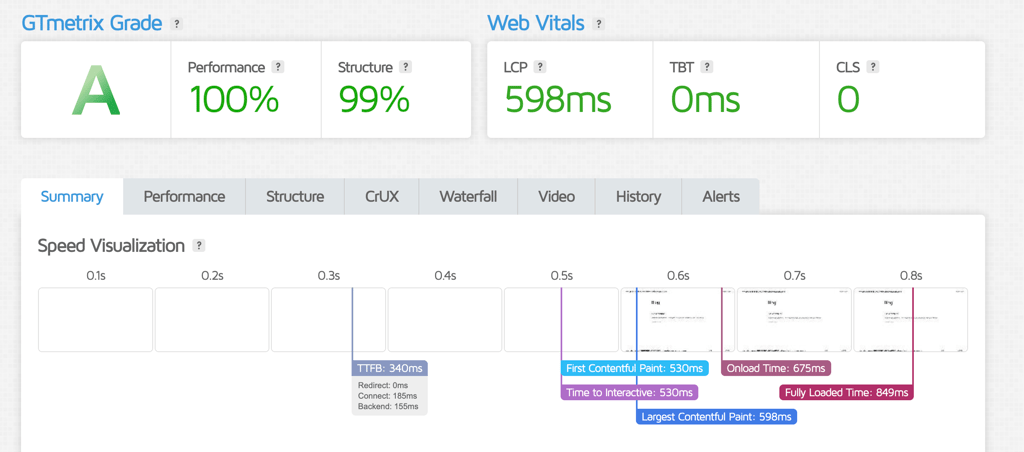Click the Connect: 185ms detail
Screen dimensions: 1024x452
[387, 396]
